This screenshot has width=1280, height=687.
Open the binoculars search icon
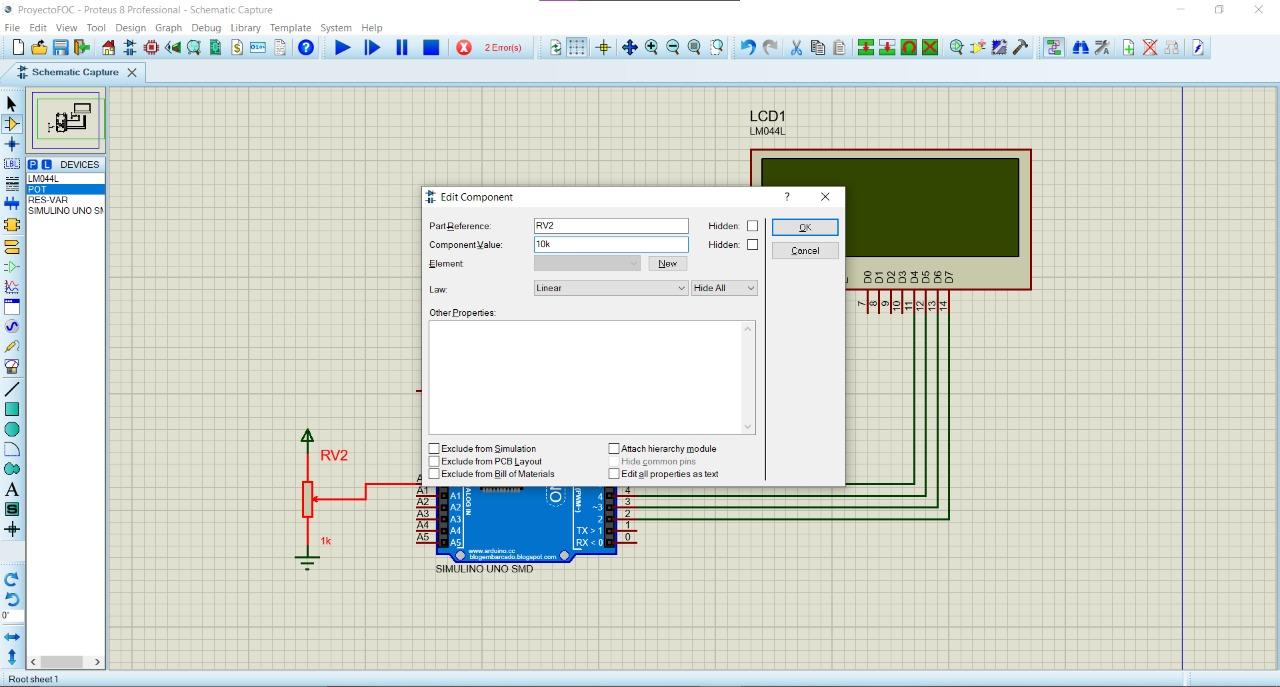(1080, 47)
